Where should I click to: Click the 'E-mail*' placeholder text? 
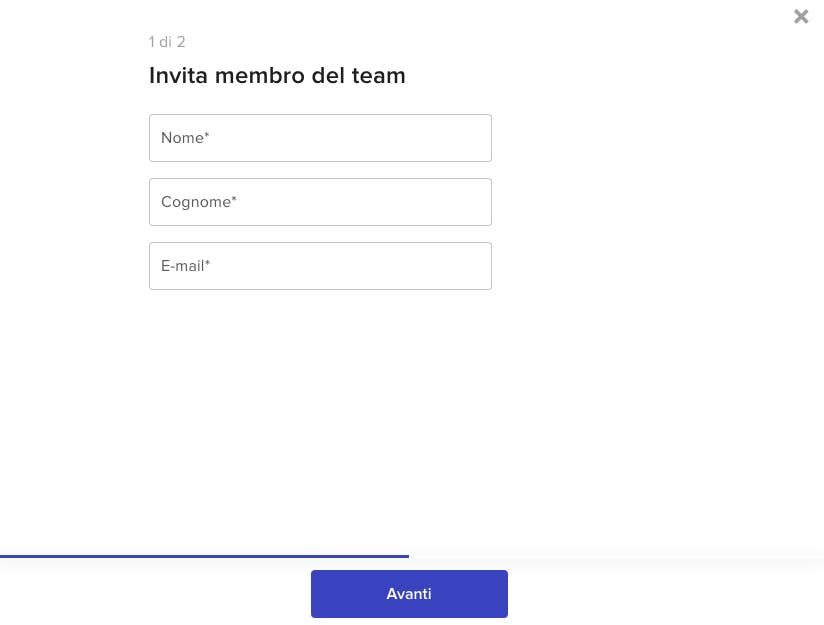coord(185,266)
